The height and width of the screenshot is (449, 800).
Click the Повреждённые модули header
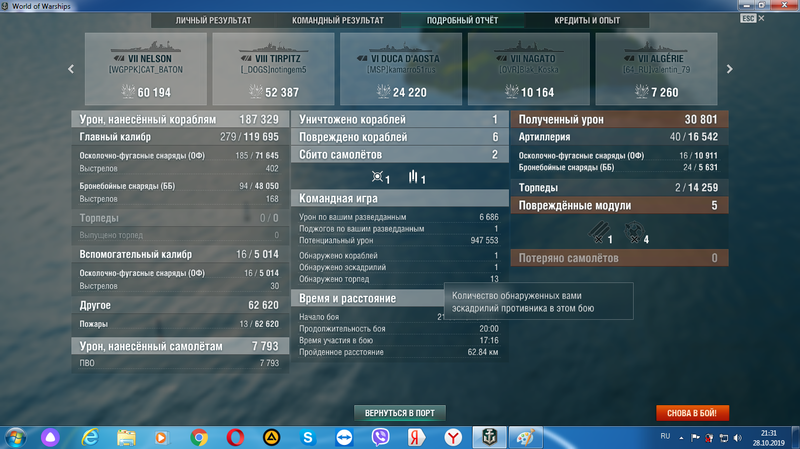619,205
